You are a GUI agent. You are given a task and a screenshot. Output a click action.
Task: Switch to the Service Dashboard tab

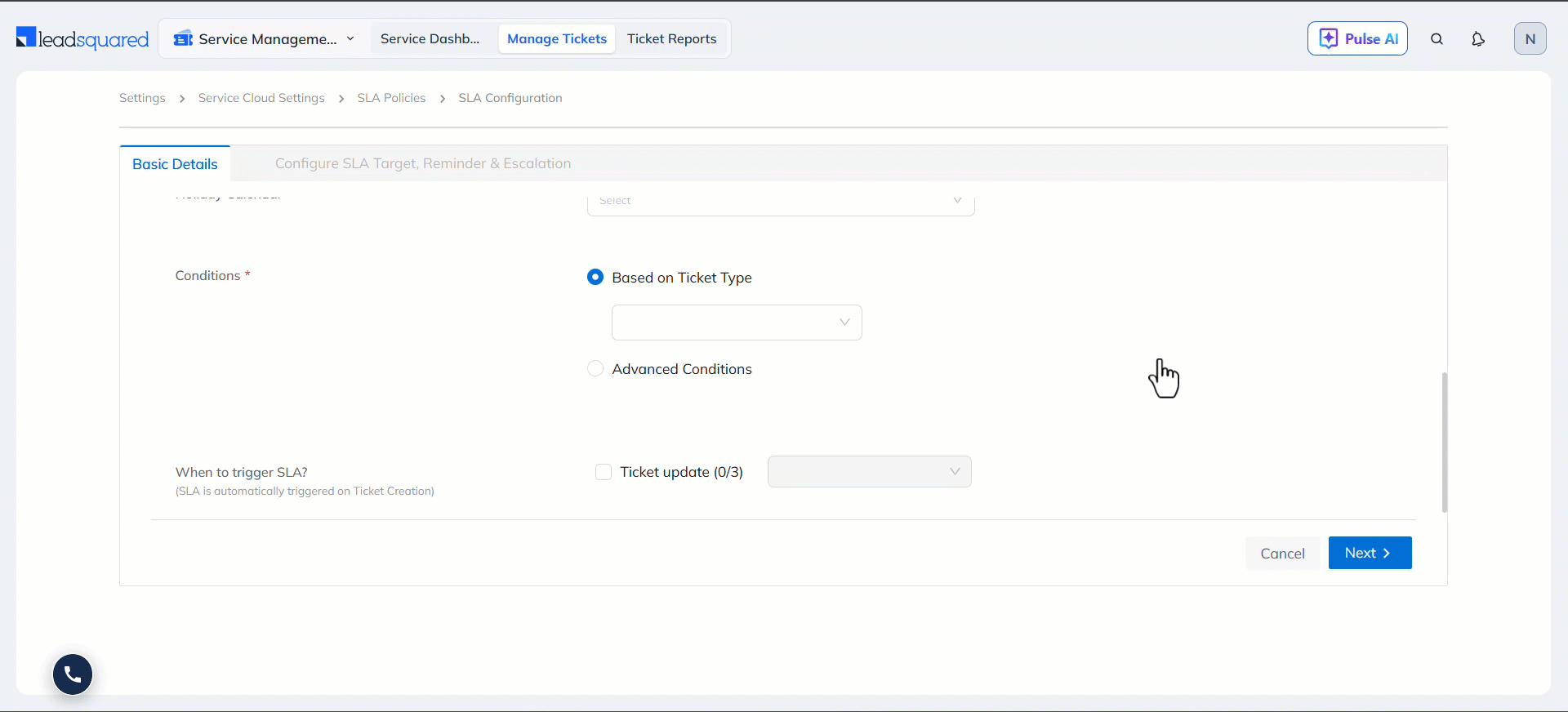430,38
